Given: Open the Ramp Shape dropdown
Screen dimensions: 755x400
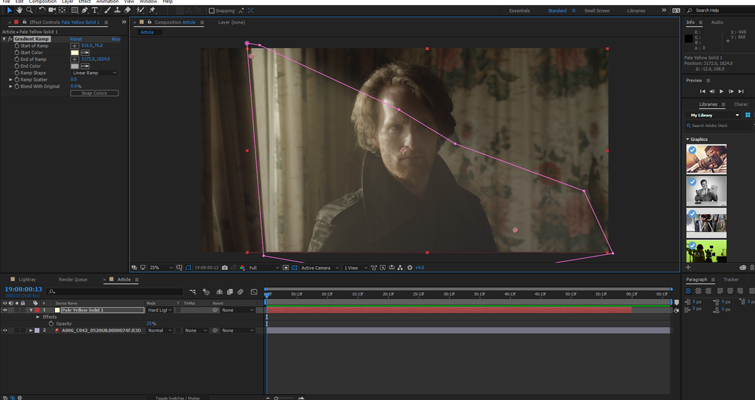Looking at the screenshot, I should point(94,73).
